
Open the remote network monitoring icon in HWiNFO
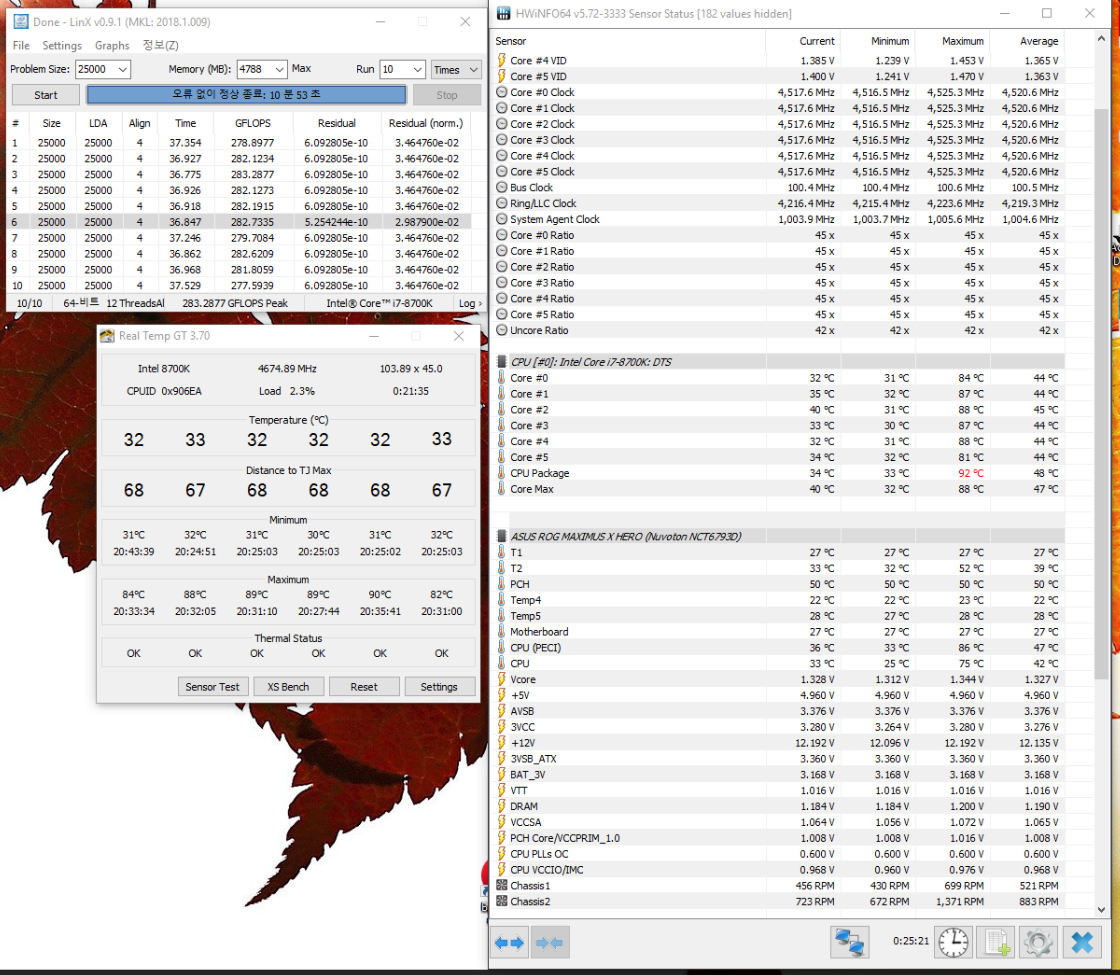pos(849,942)
